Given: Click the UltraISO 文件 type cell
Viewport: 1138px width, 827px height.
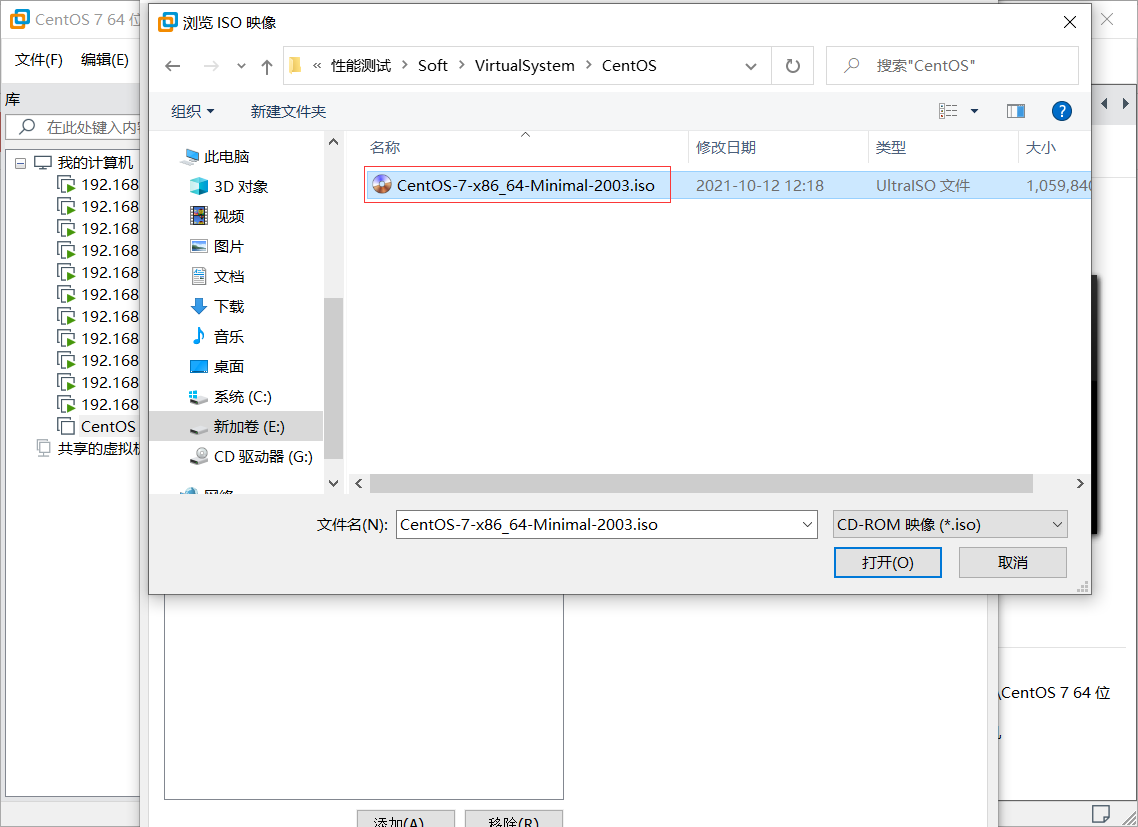Looking at the screenshot, I should pos(922,185).
